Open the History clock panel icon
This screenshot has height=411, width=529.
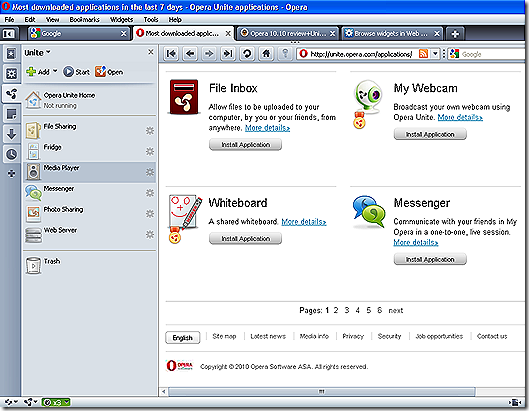pos(11,154)
